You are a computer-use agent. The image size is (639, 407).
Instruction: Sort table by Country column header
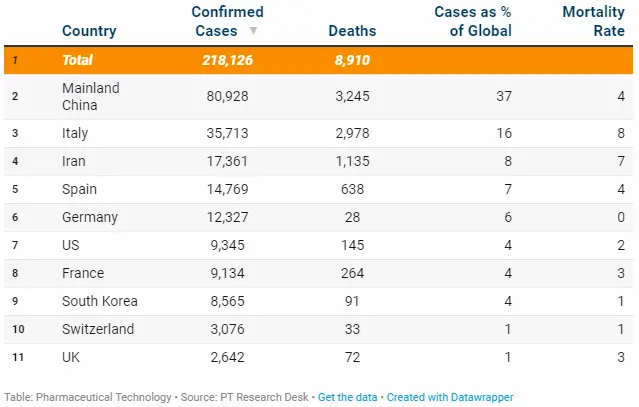coord(87,31)
